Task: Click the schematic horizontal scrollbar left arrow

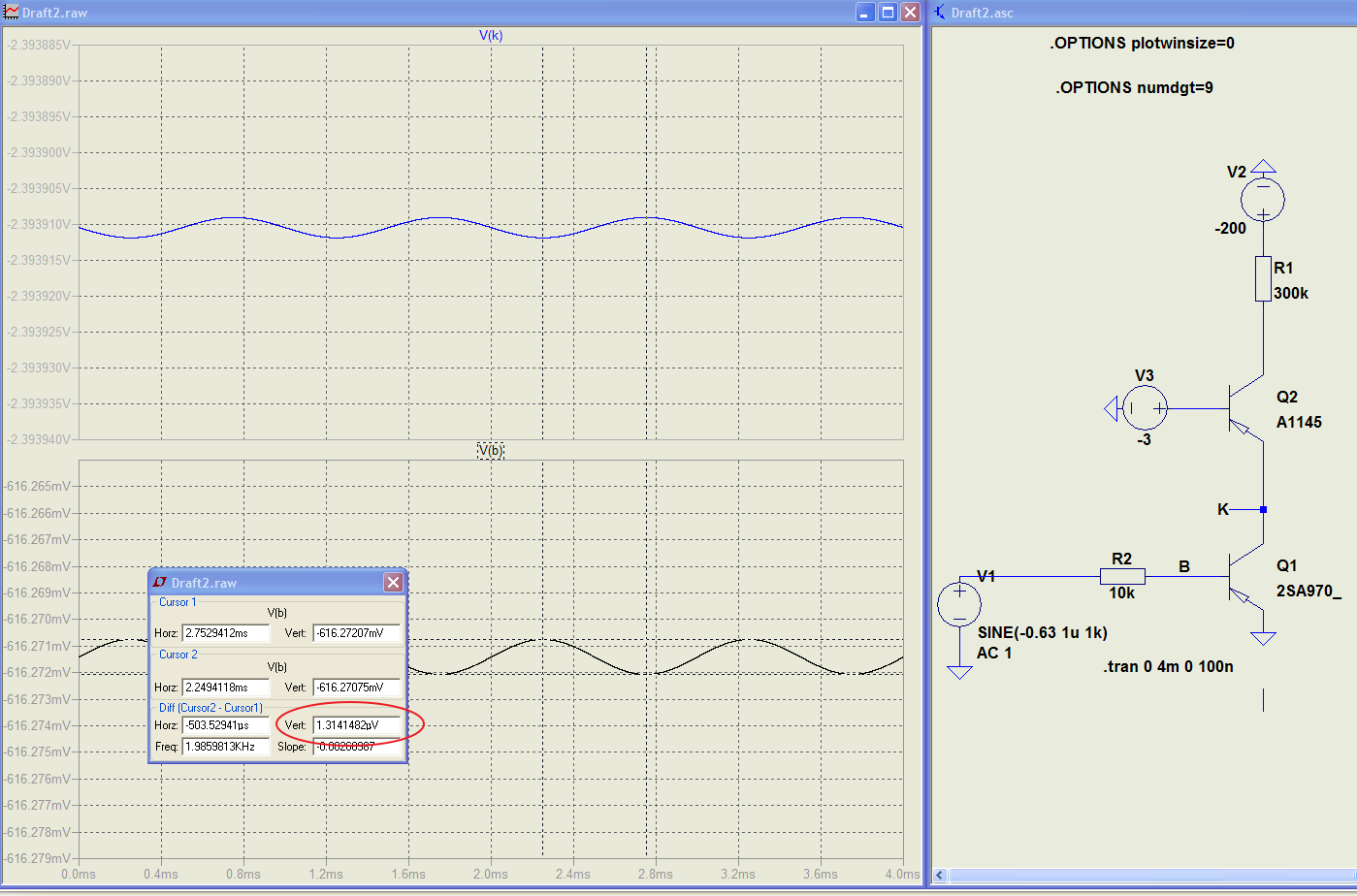Action: [x=939, y=876]
